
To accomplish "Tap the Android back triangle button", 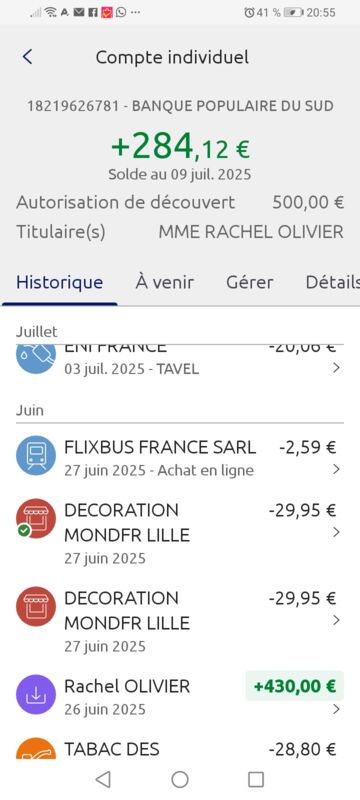I will point(104,779).
